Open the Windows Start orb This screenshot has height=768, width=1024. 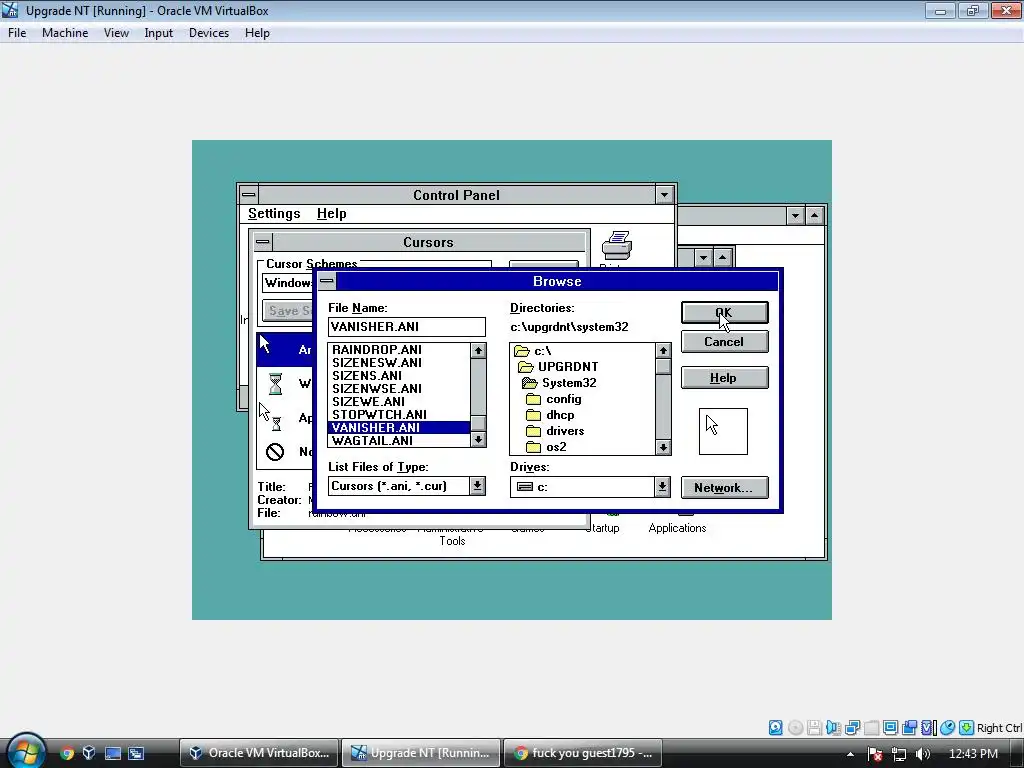coord(26,751)
